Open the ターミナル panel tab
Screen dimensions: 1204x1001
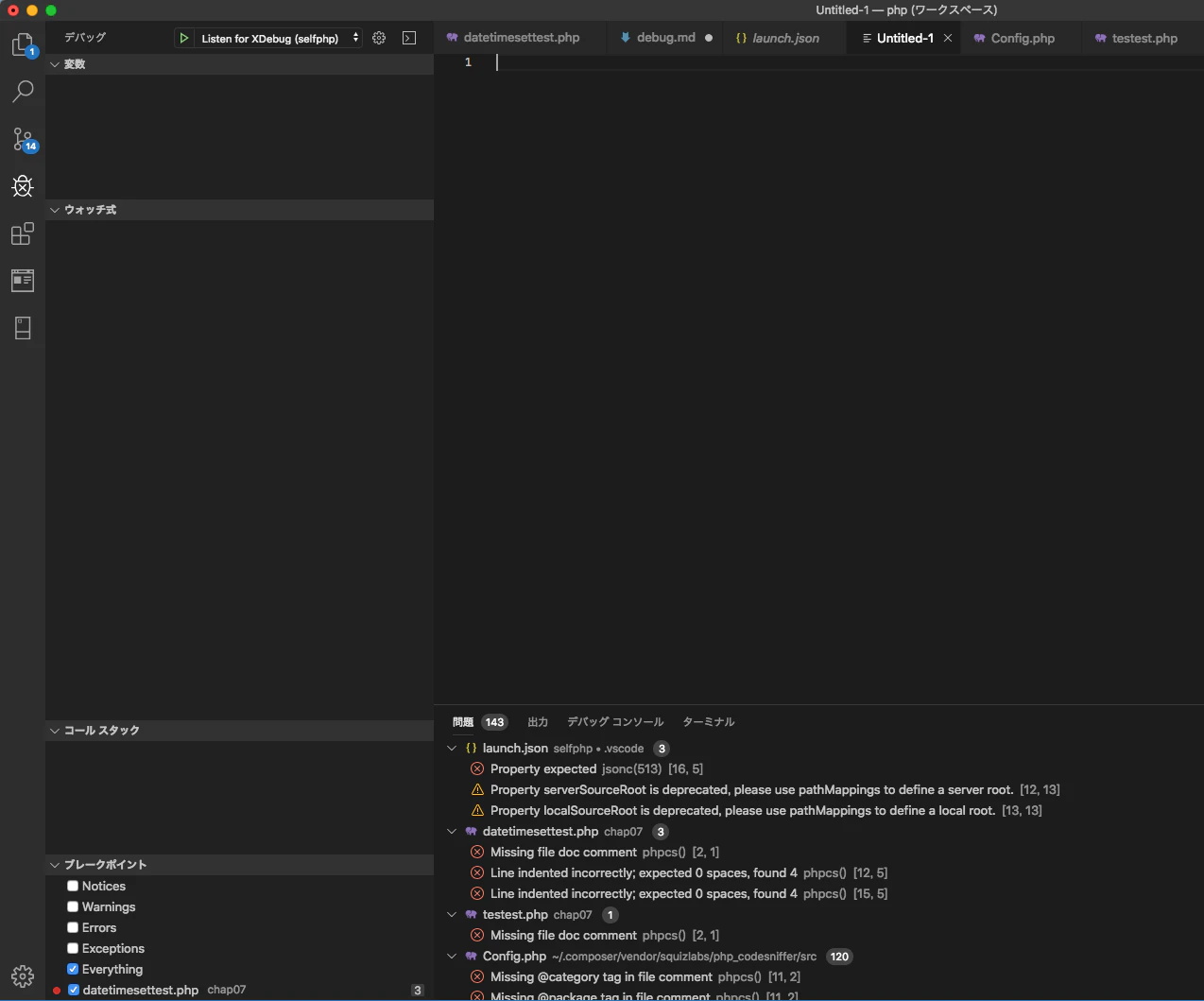coord(709,722)
